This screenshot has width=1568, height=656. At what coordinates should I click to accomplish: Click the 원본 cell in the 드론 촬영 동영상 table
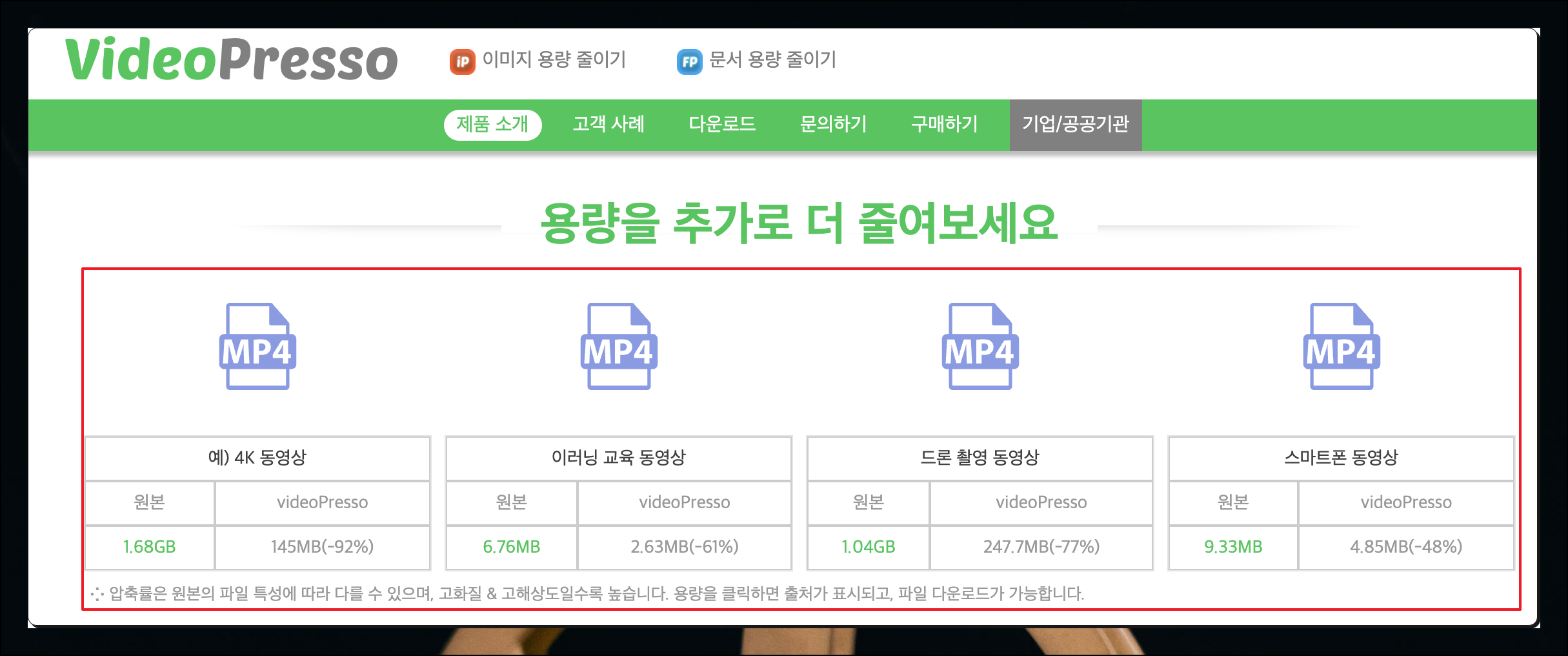(x=869, y=502)
